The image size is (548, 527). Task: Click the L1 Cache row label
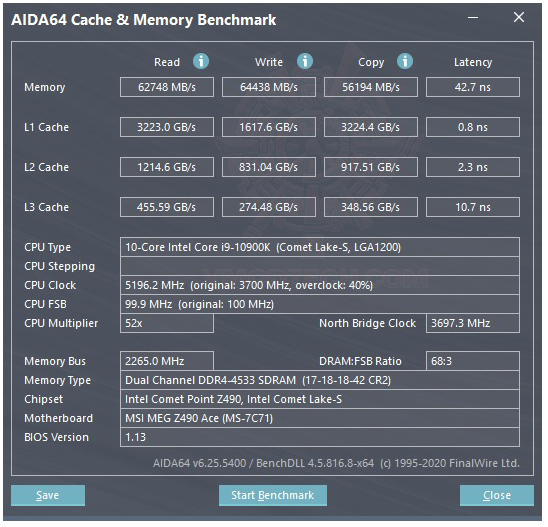tap(46, 128)
